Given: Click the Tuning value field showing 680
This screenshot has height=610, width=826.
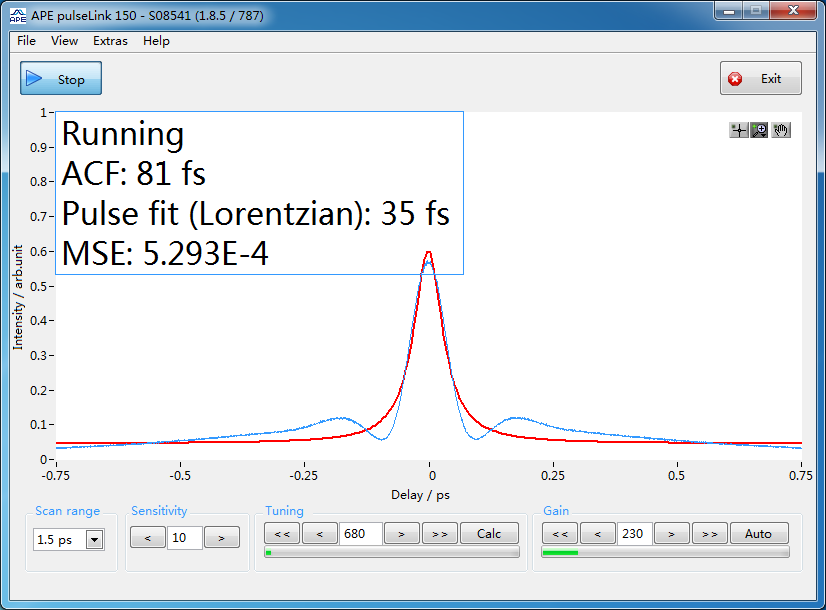Looking at the screenshot, I should coord(361,534).
